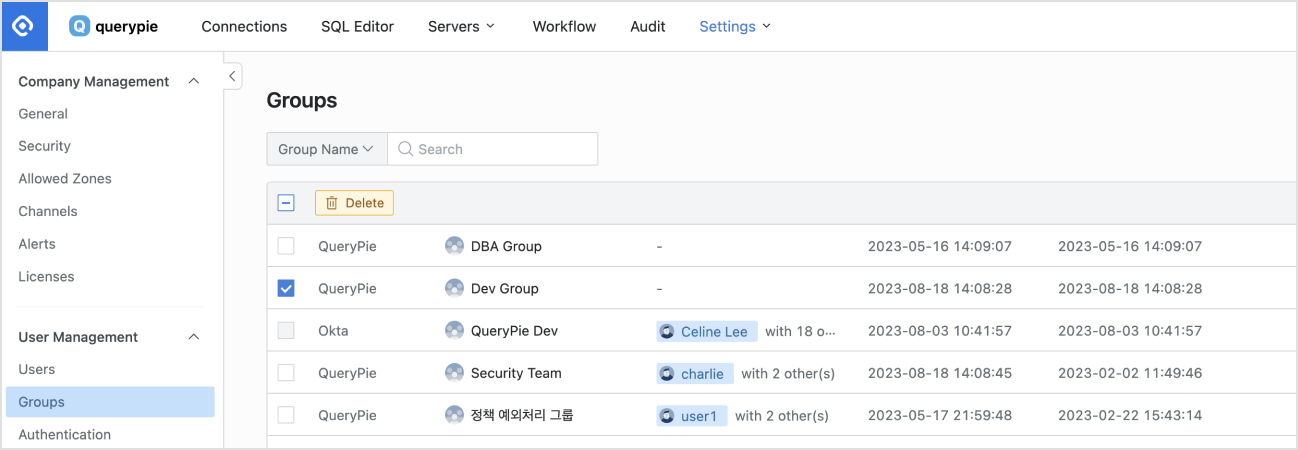Click the Dev Group name
This screenshot has width=1298, height=450.
(505, 288)
